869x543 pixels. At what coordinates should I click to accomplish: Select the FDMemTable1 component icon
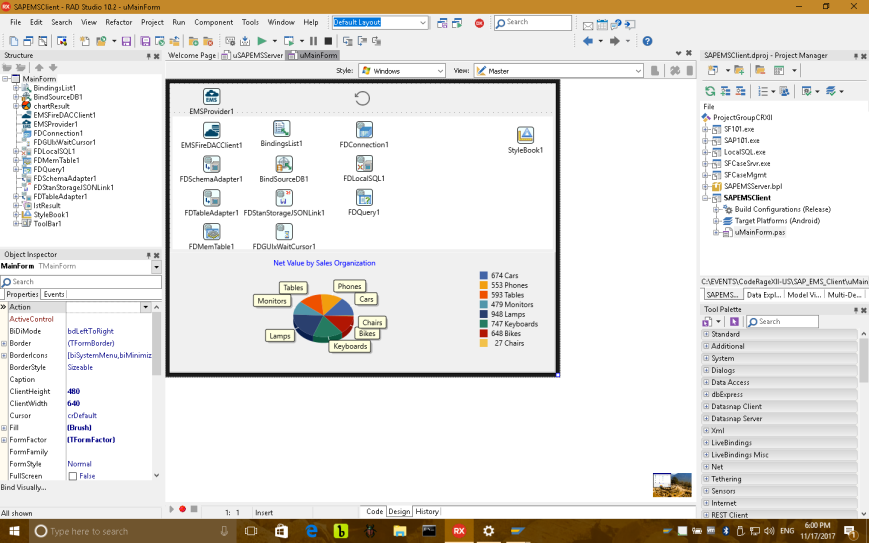(211, 232)
